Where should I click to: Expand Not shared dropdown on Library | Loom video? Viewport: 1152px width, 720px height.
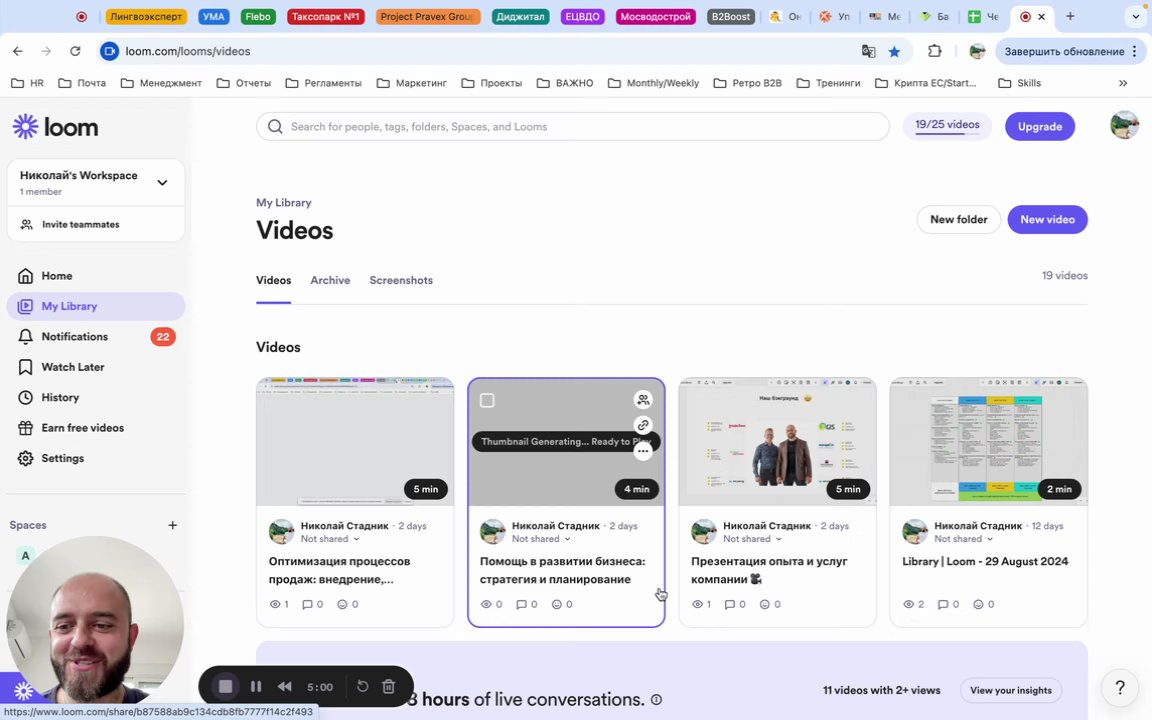[964, 539]
